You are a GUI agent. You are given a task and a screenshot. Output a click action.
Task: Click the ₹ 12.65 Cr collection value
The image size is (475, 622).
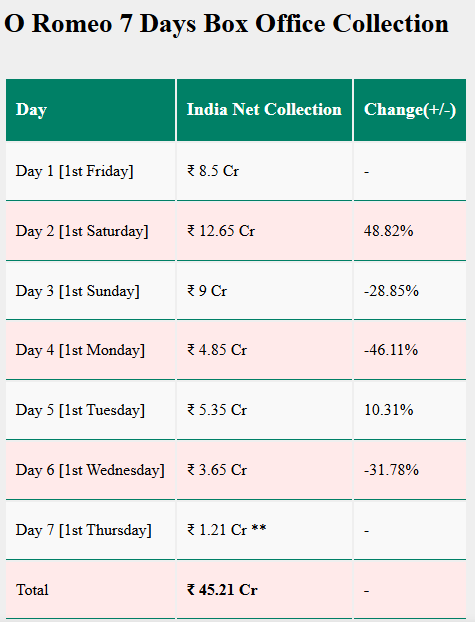coord(221,231)
